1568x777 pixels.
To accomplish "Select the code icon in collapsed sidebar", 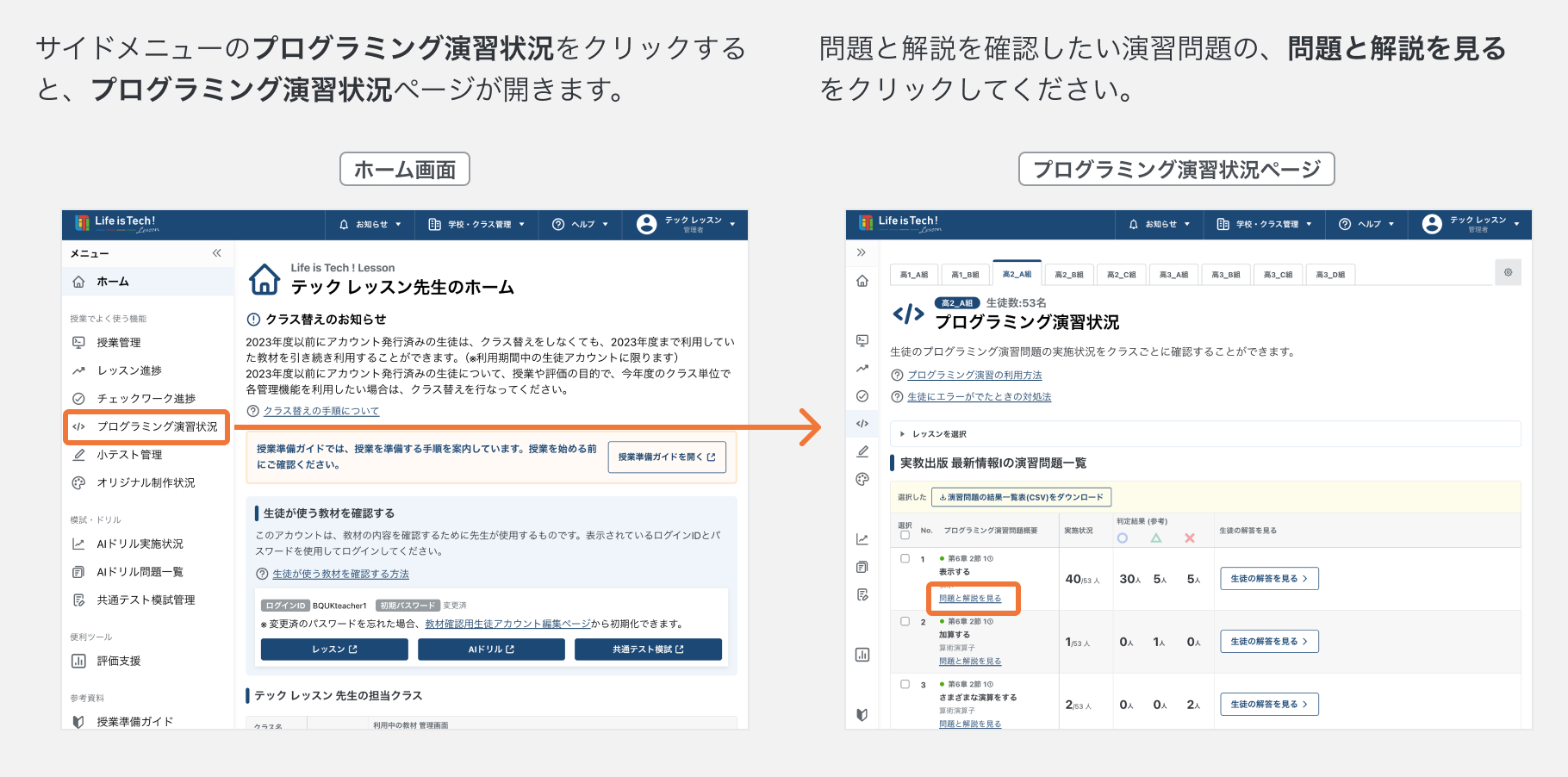I will (862, 423).
